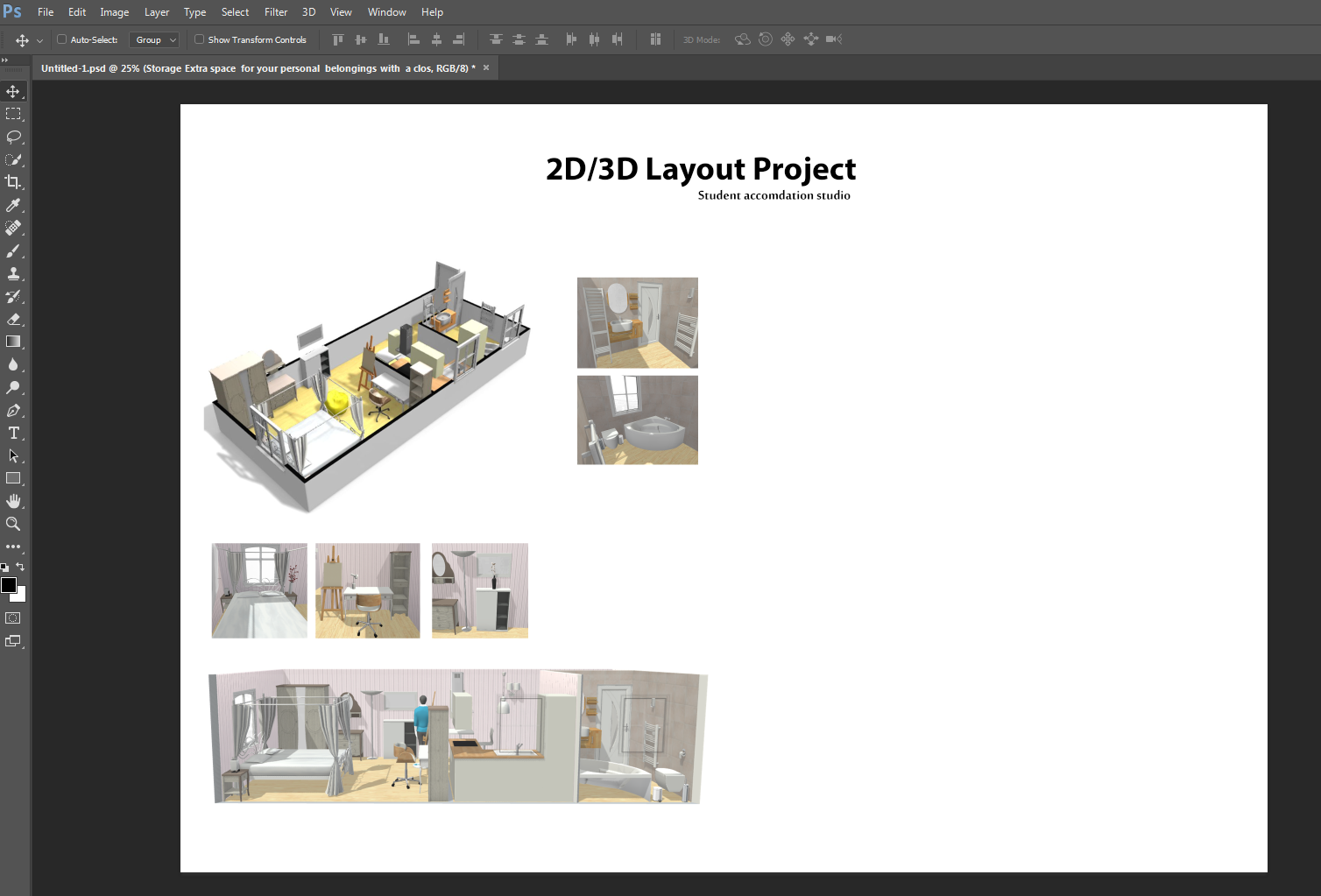
Task: Enable Show Transform Controls checkbox
Action: (x=200, y=39)
